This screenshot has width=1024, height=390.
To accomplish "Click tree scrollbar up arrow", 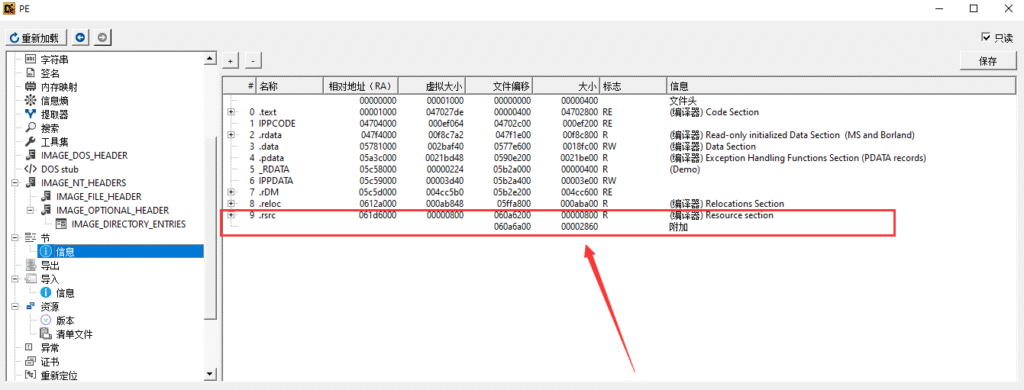I will tap(210, 59).
